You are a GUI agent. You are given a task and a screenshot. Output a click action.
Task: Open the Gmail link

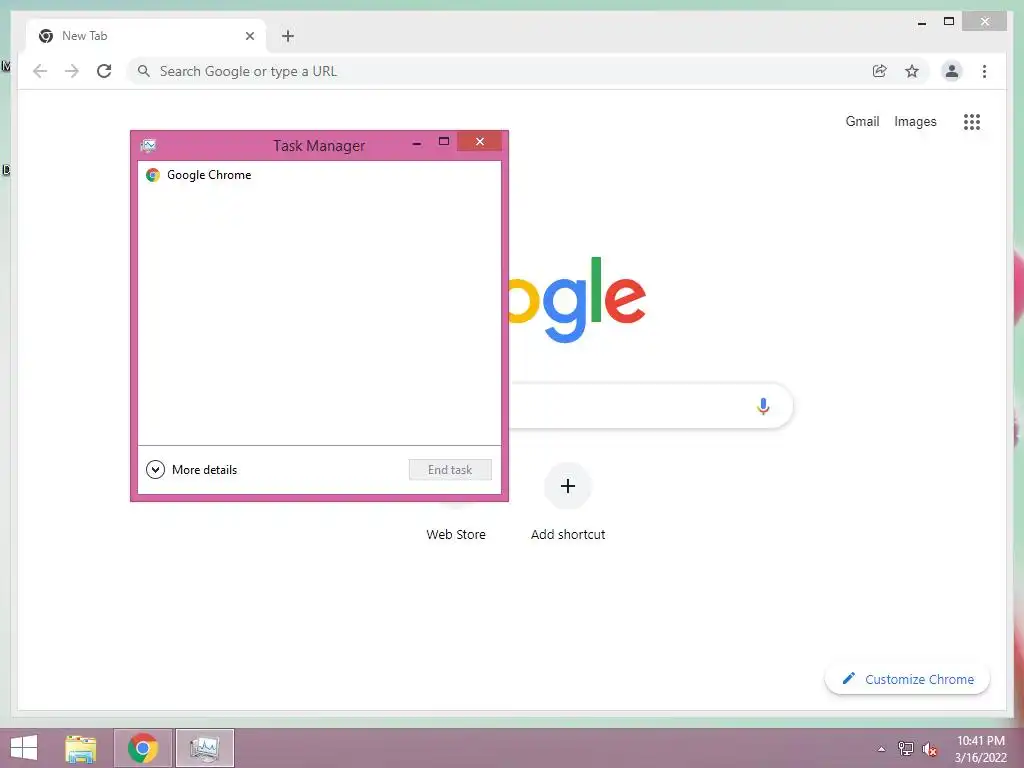pos(862,121)
